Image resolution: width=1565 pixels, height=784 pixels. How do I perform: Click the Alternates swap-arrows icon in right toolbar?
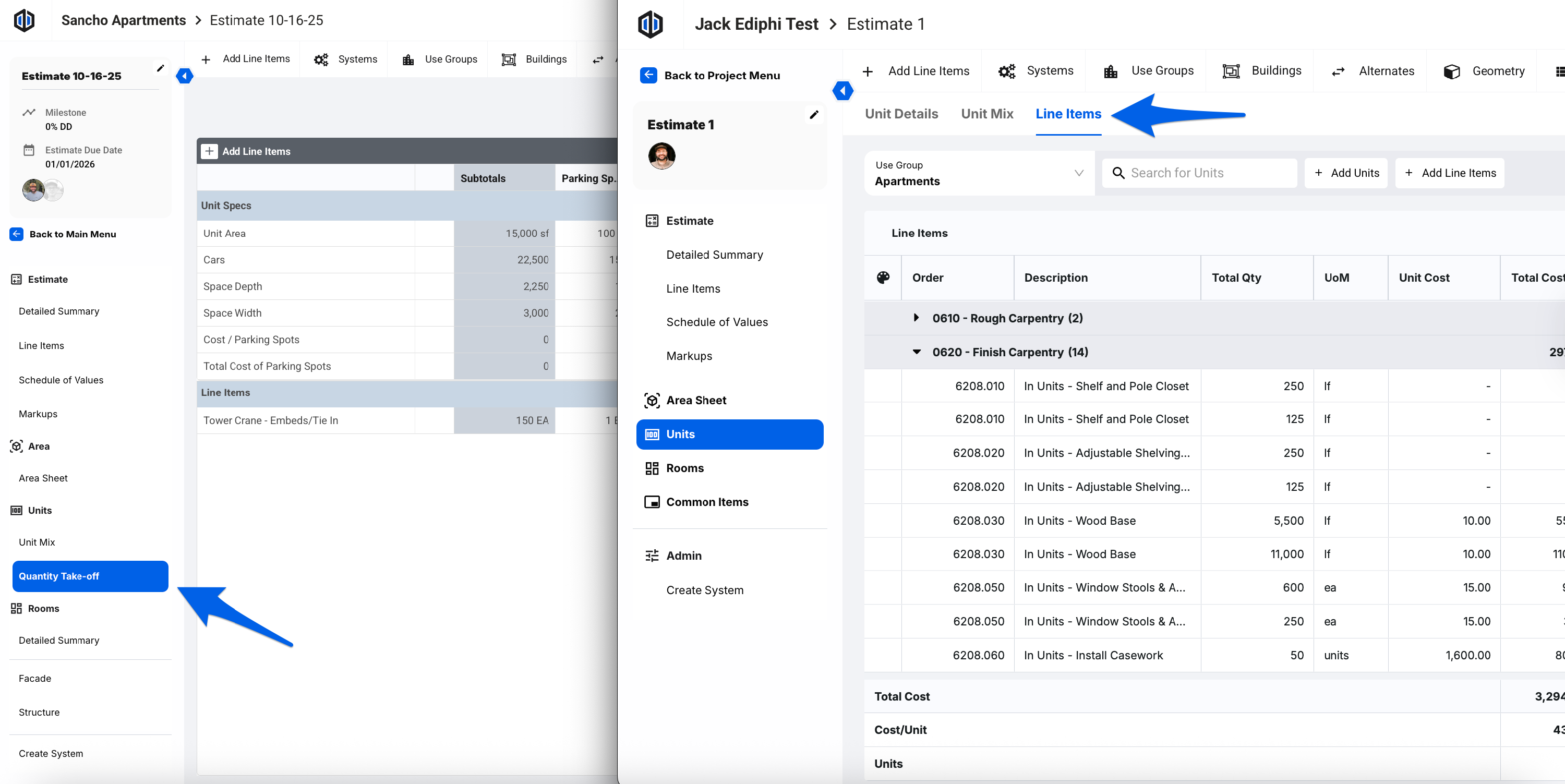pos(1338,71)
